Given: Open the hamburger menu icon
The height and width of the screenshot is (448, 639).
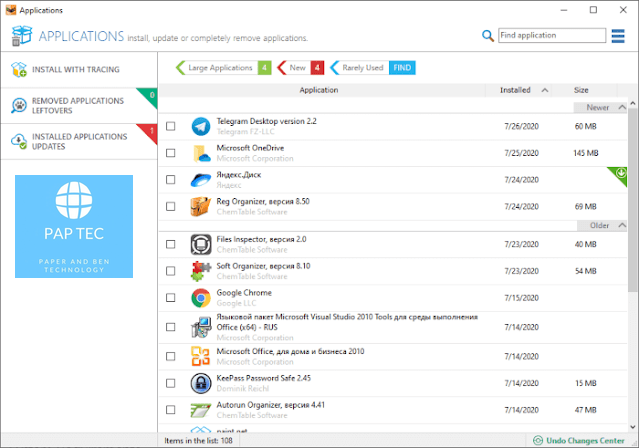Looking at the screenshot, I should pyautogui.click(x=618, y=36).
